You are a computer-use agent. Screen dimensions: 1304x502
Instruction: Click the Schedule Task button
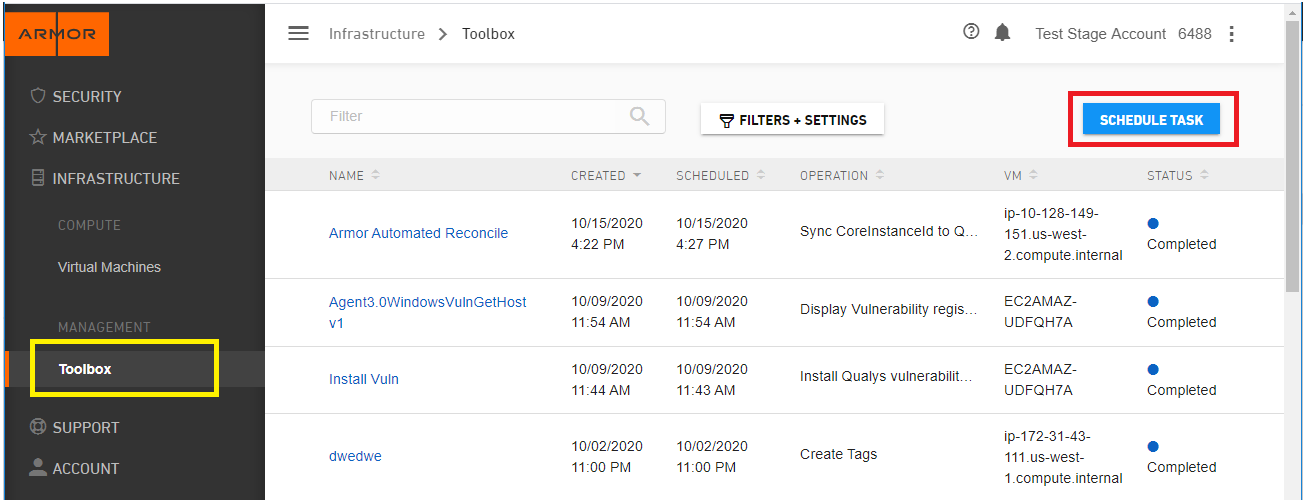1152,120
